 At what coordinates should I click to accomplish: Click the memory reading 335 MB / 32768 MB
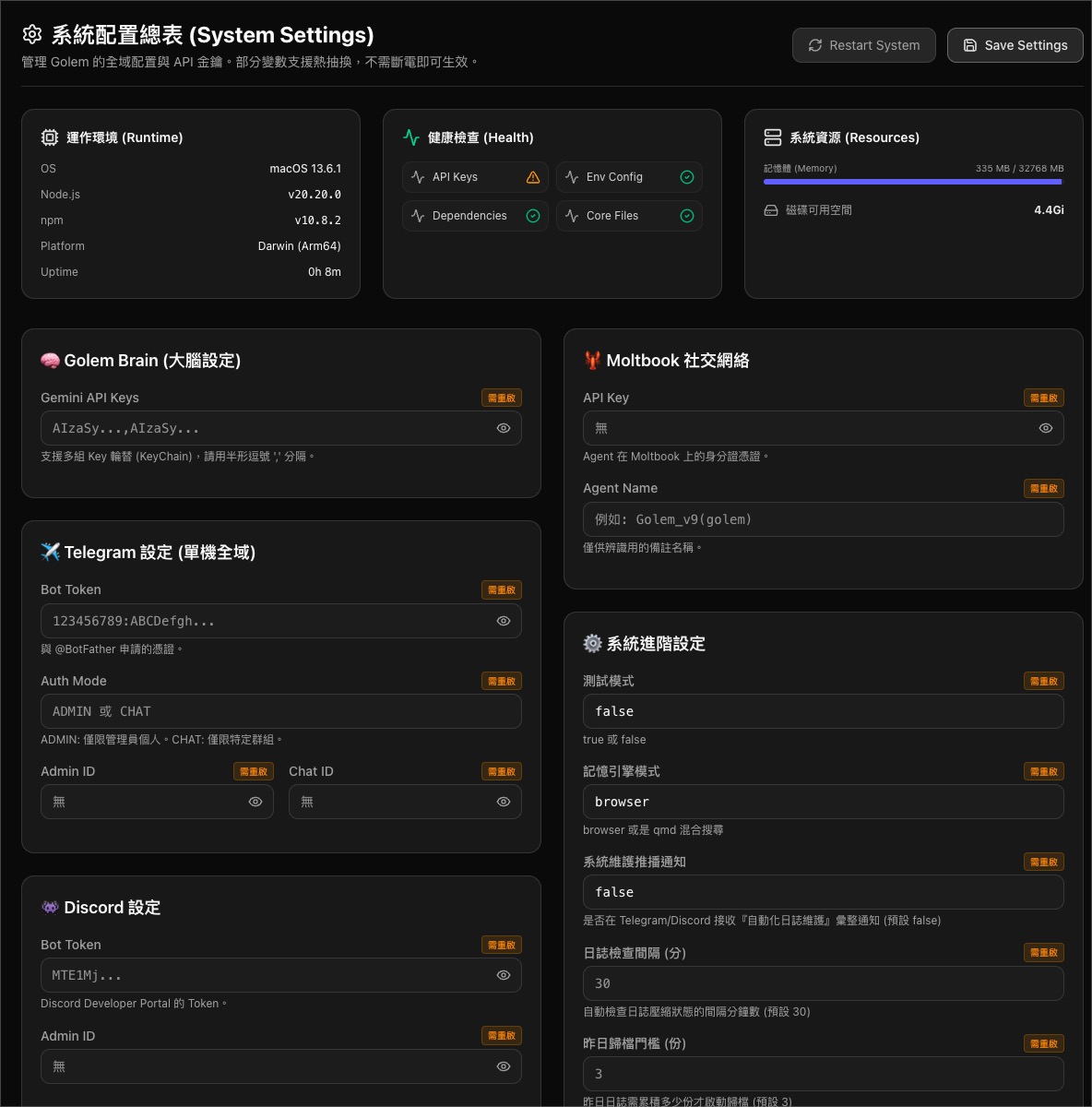(1020, 169)
